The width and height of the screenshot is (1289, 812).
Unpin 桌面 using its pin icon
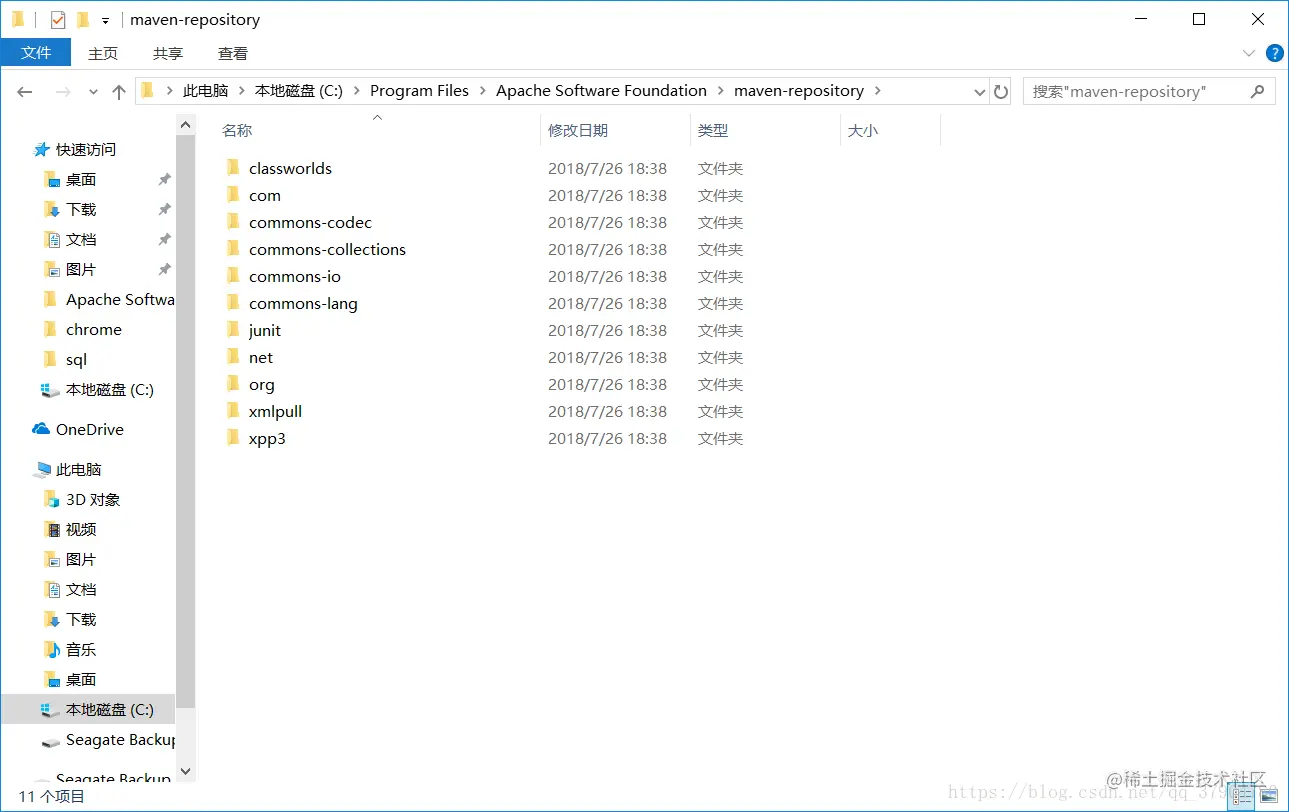click(x=165, y=180)
